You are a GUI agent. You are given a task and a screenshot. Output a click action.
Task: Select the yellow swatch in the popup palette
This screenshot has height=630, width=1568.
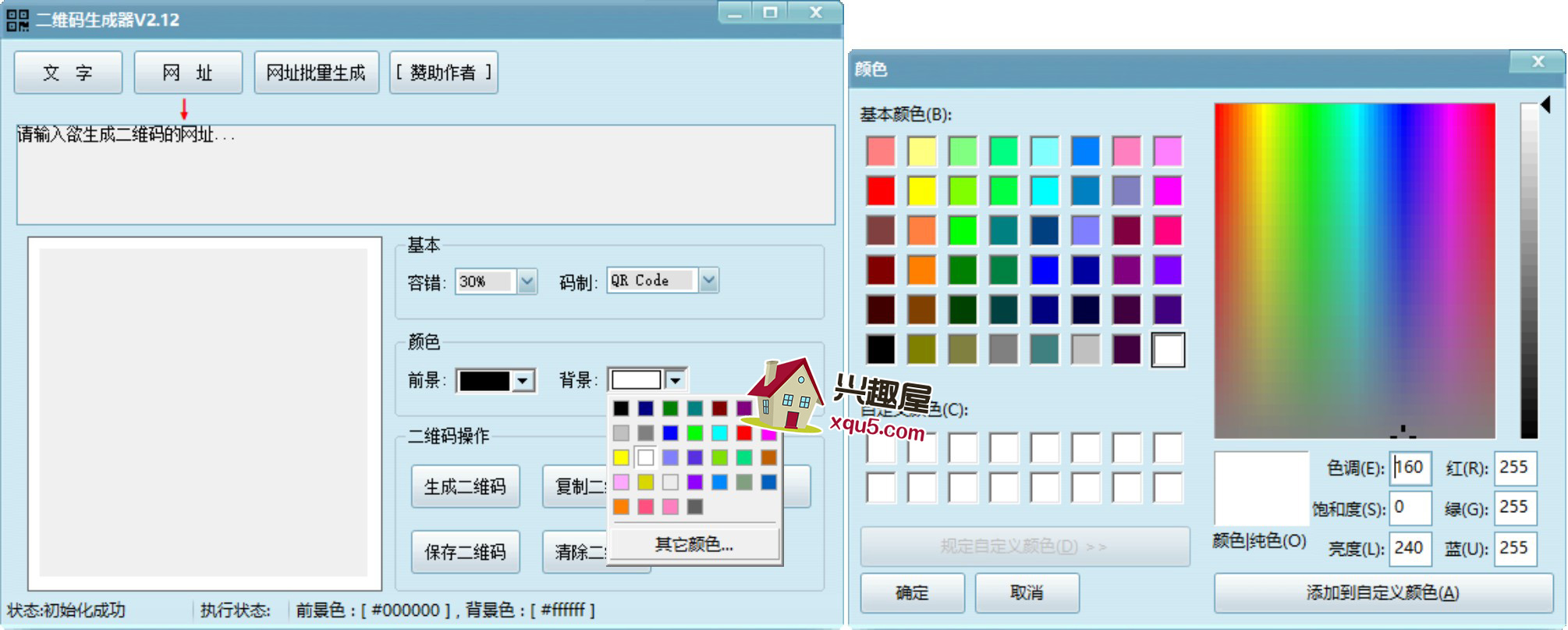621,457
